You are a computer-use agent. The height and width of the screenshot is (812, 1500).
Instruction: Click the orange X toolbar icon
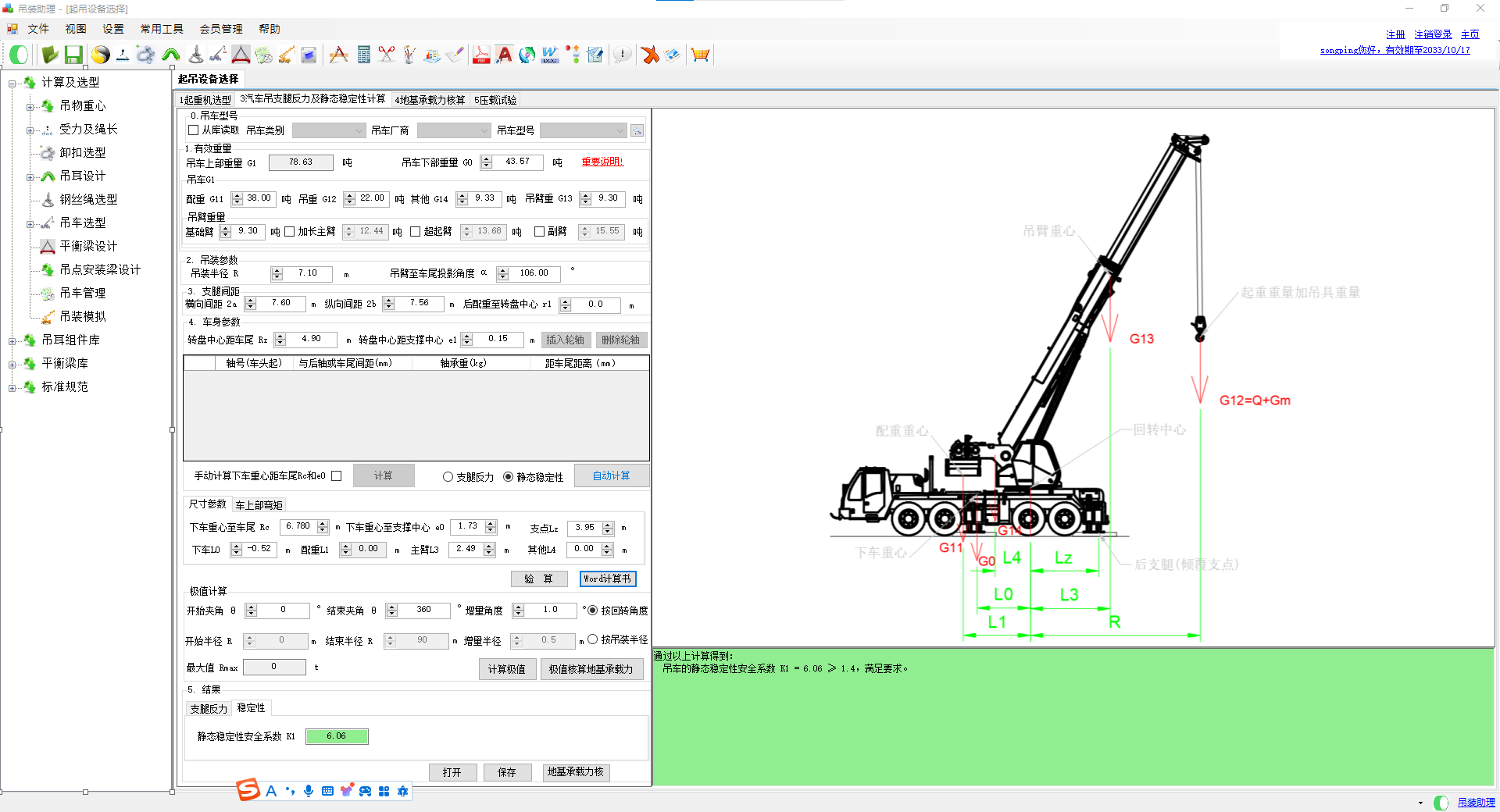(x=650, y=55)
